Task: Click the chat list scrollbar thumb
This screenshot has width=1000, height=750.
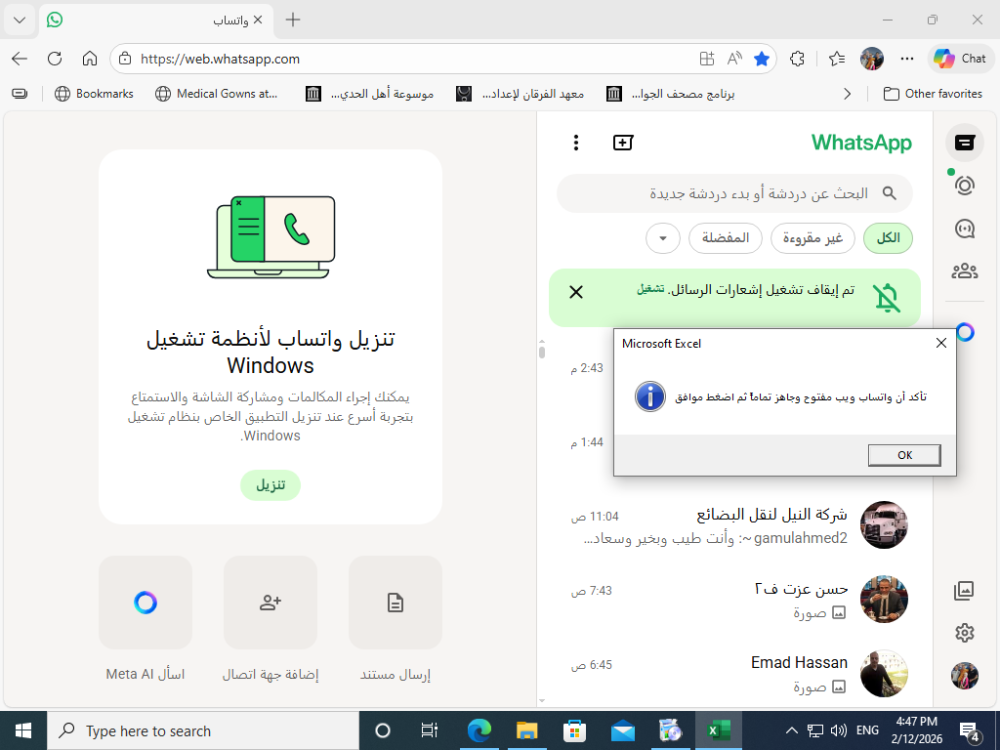Action: pos(542,351)
